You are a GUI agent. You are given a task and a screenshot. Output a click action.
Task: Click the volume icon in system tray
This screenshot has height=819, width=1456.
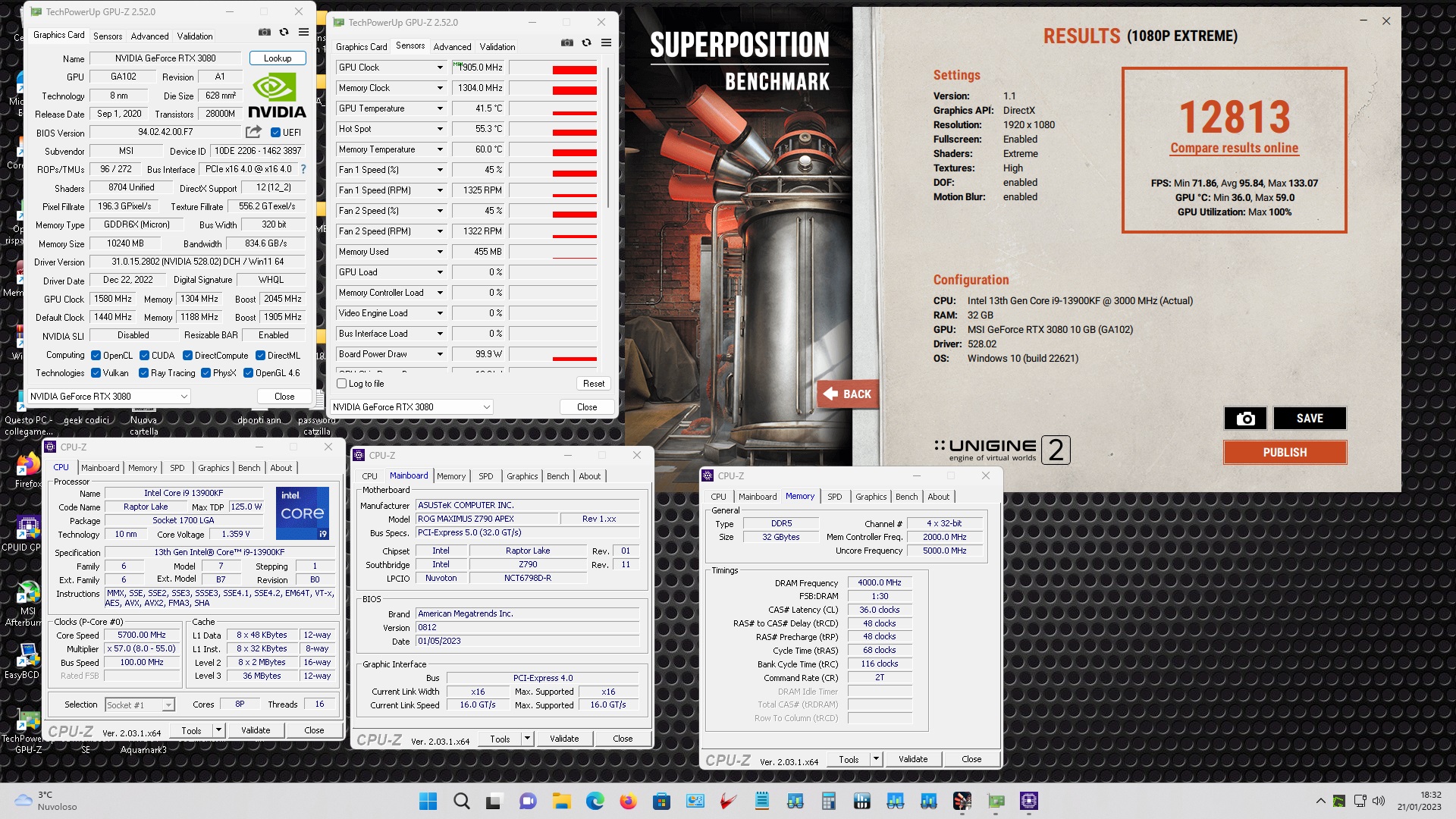pyautogui.click(x=1379, y=801)
